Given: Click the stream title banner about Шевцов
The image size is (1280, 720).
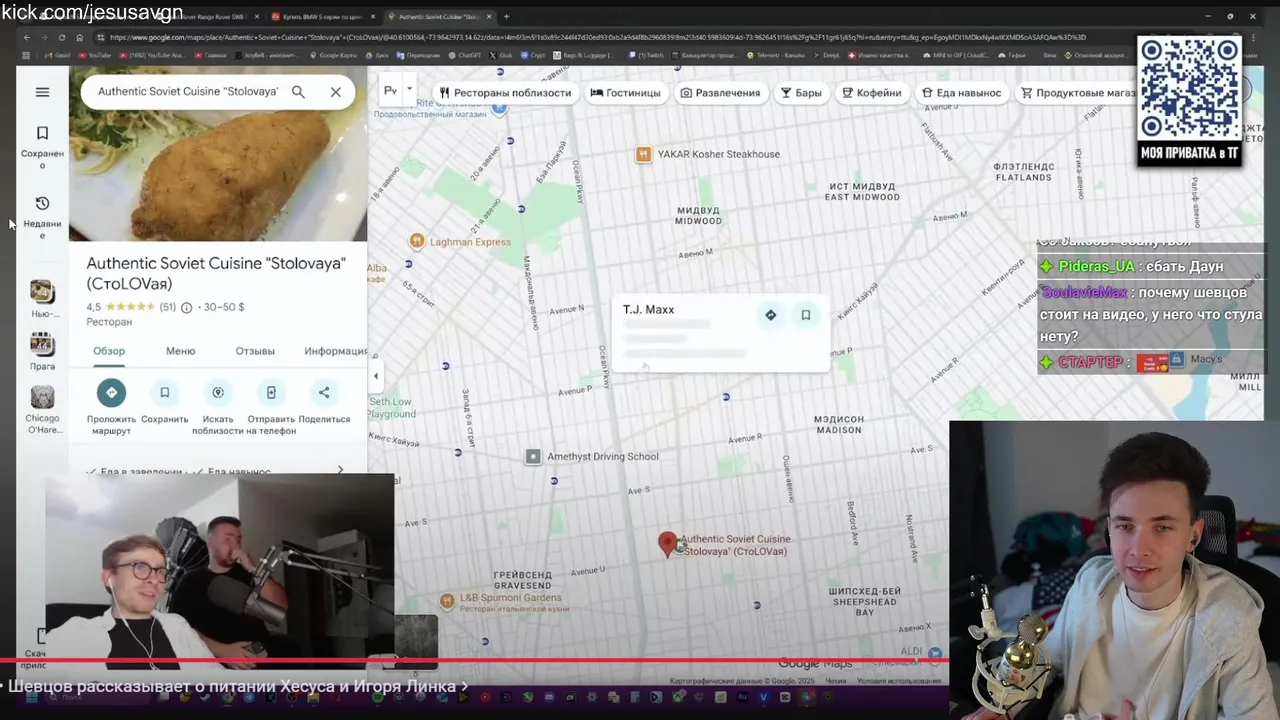Looking at the screenshot, I should [x=238, y=686].
